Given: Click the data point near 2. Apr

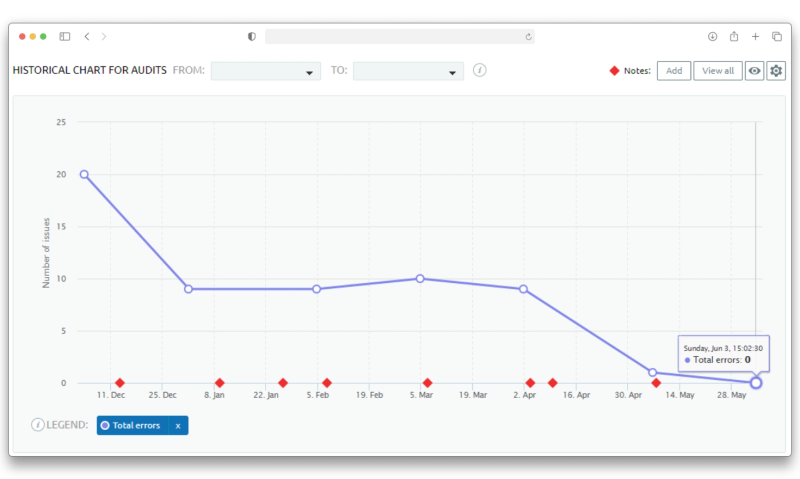Looking at the screenshot, I should (523, 289).
